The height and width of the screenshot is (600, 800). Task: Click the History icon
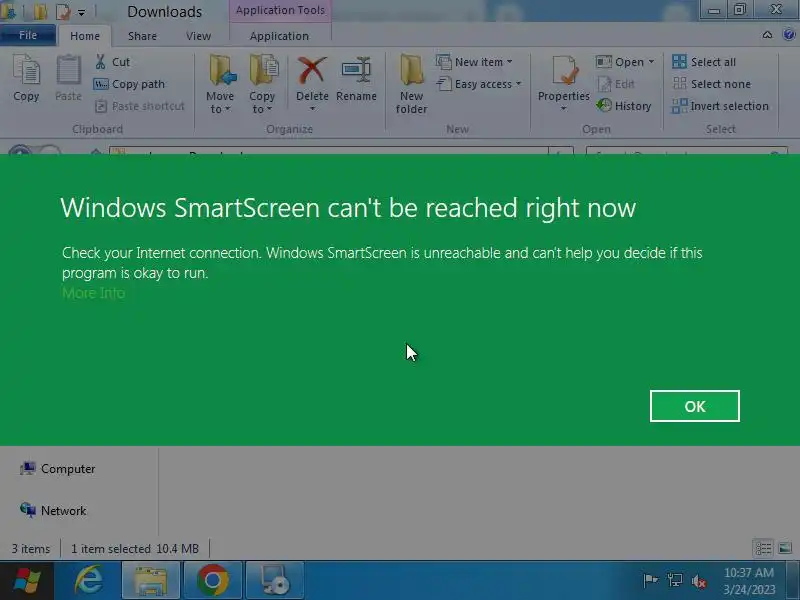(605, 106)
